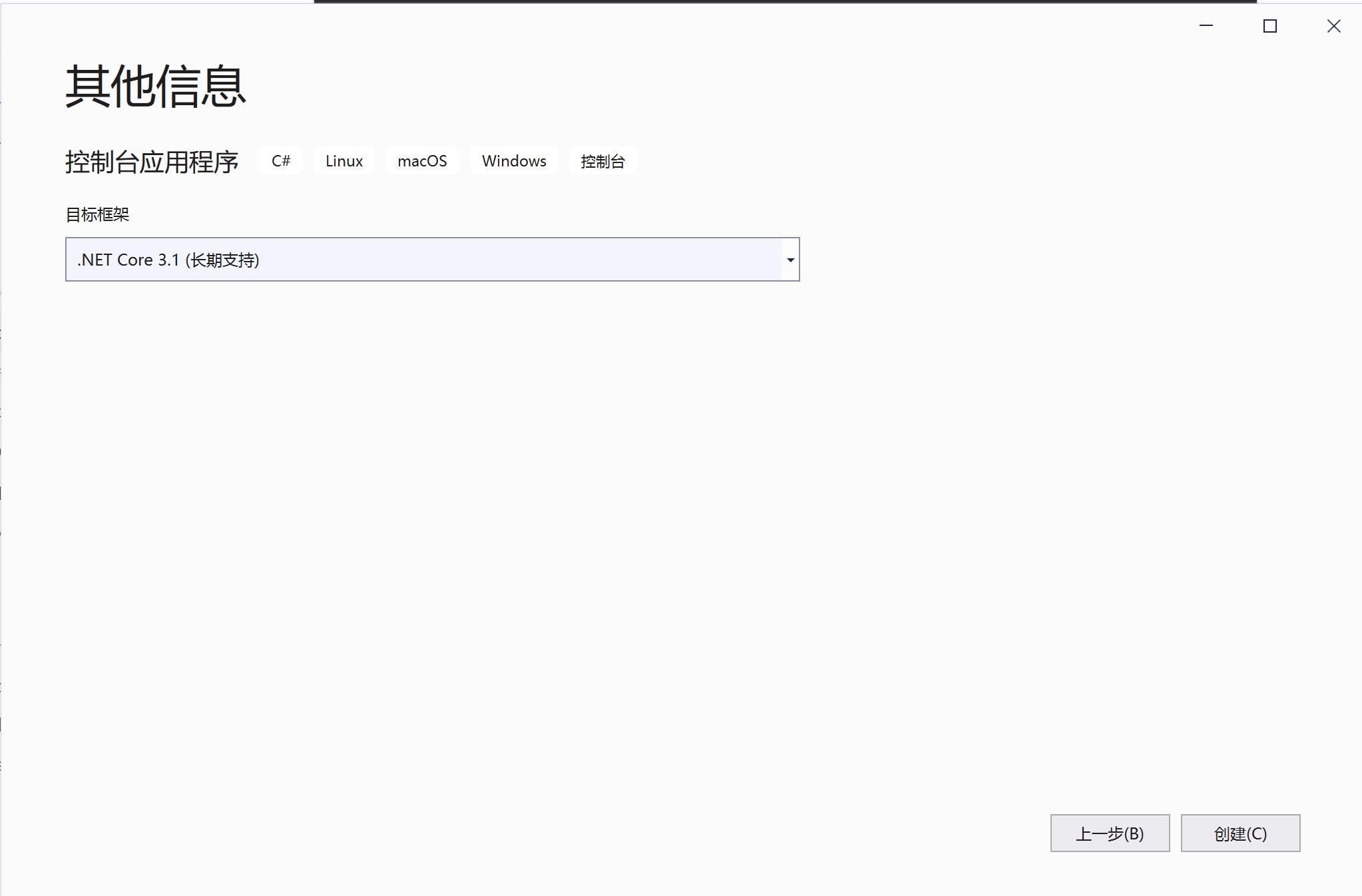Screen dimensions: 1362x896
Task: Select the macOS platform tag
Action: [x=422, y=161]
